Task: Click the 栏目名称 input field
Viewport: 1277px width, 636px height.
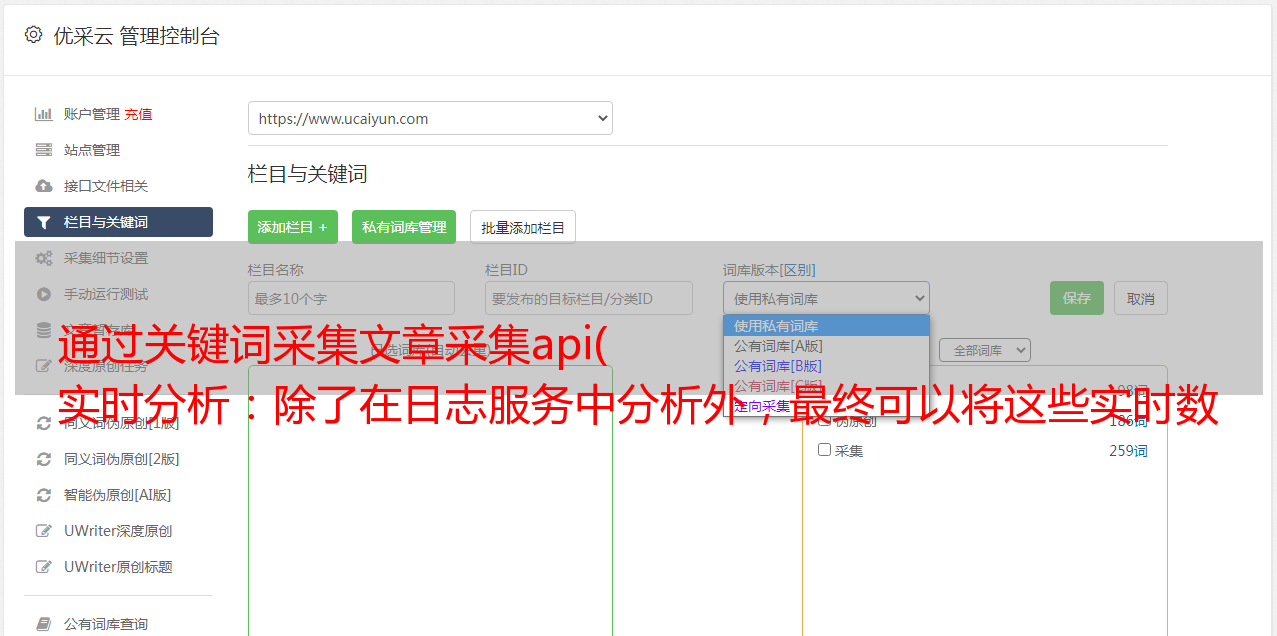Action: (351, 298)
